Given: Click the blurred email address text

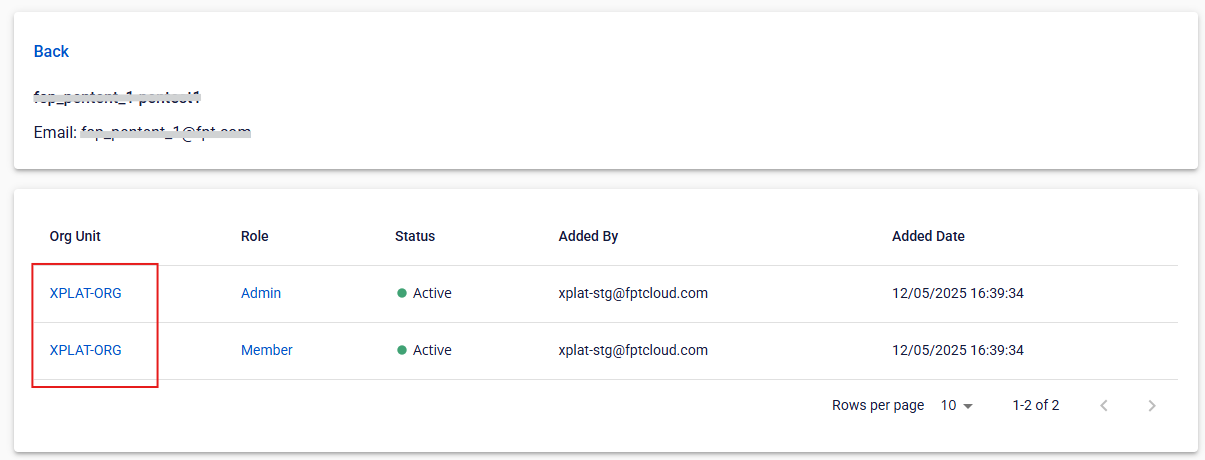Looking at the screenshot, I should [x=166, y=131].
